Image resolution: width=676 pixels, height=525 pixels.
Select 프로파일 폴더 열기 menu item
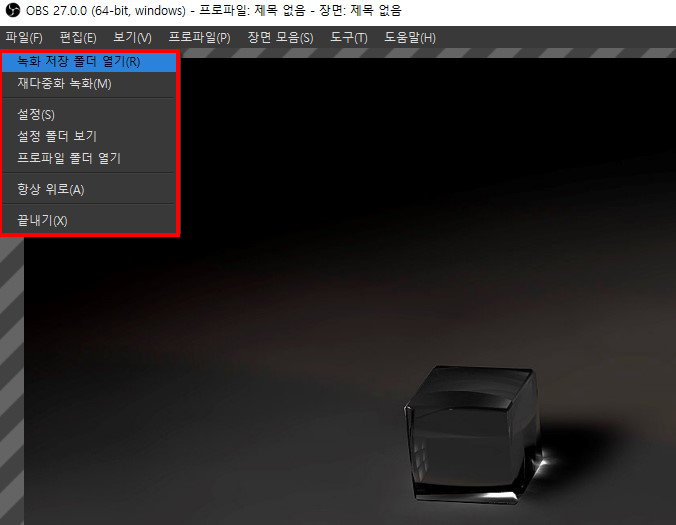point(89,158)
